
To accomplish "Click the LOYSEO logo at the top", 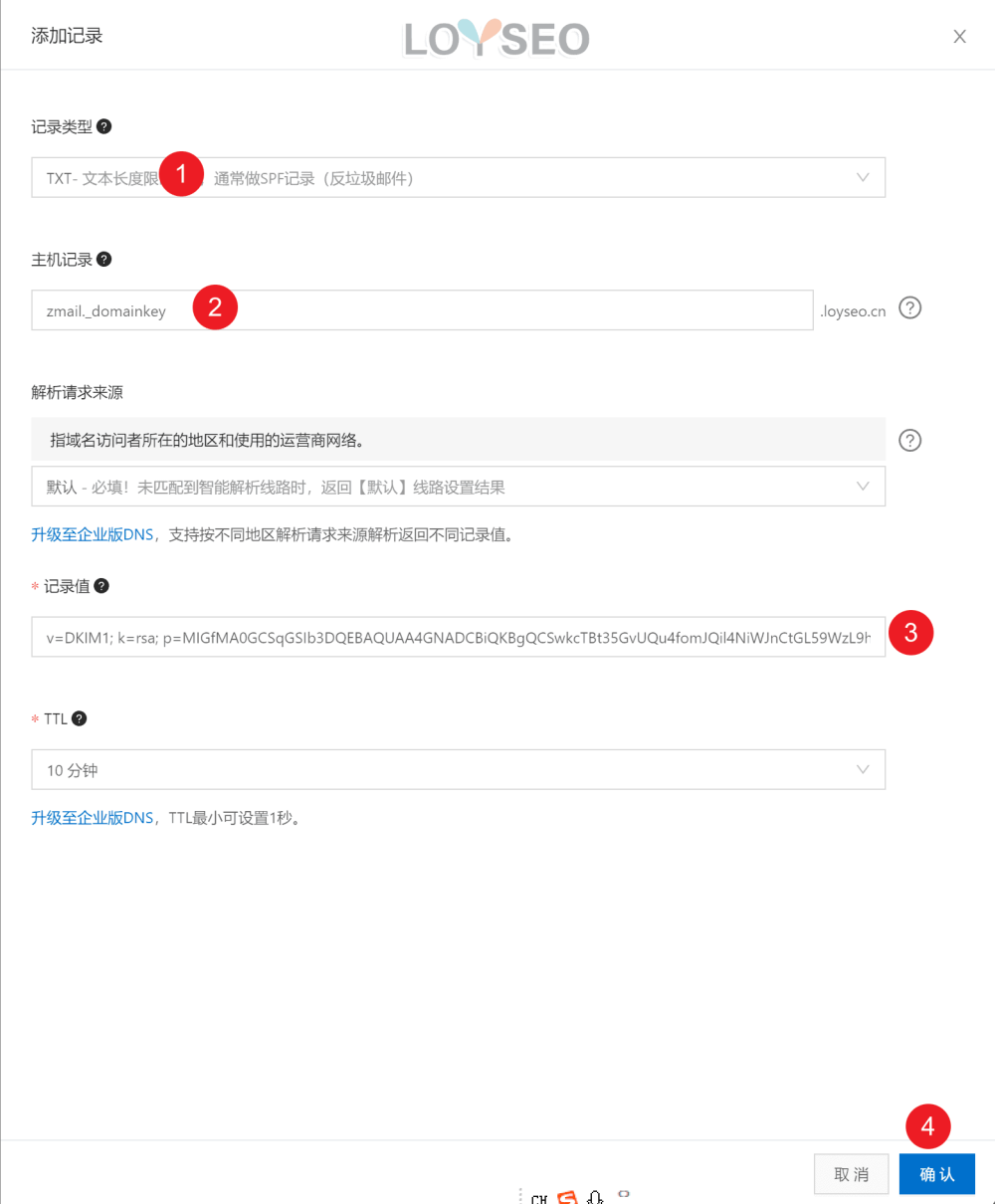I will point(496,38).
